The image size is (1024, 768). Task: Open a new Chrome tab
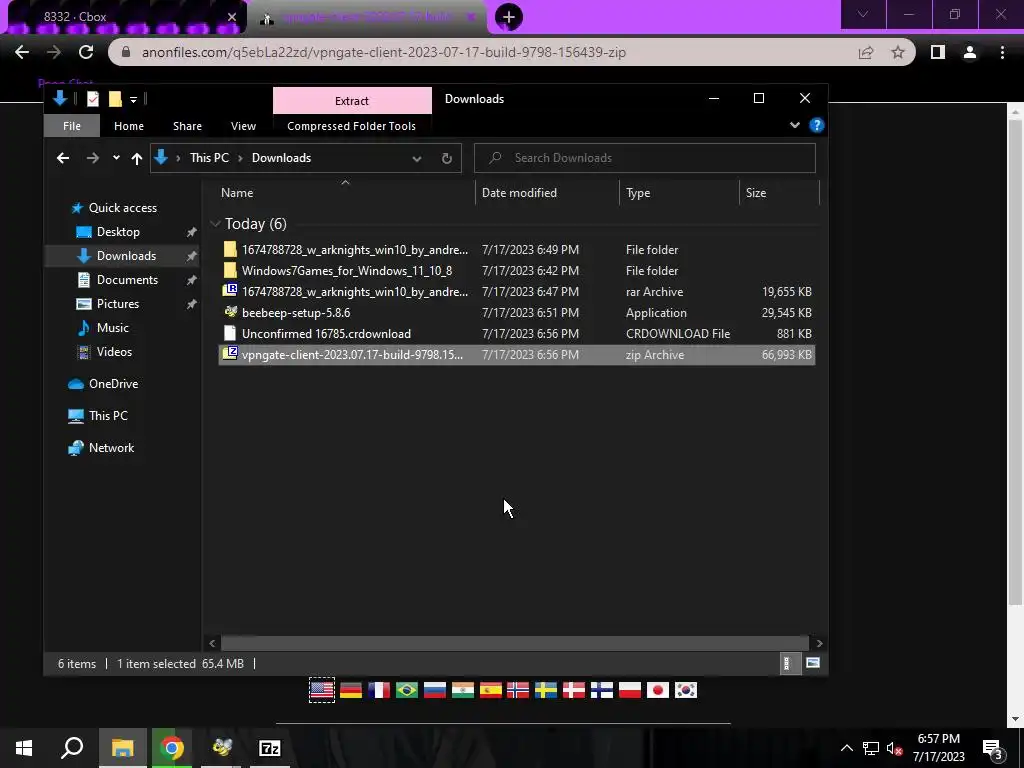[x=509, y=17]
